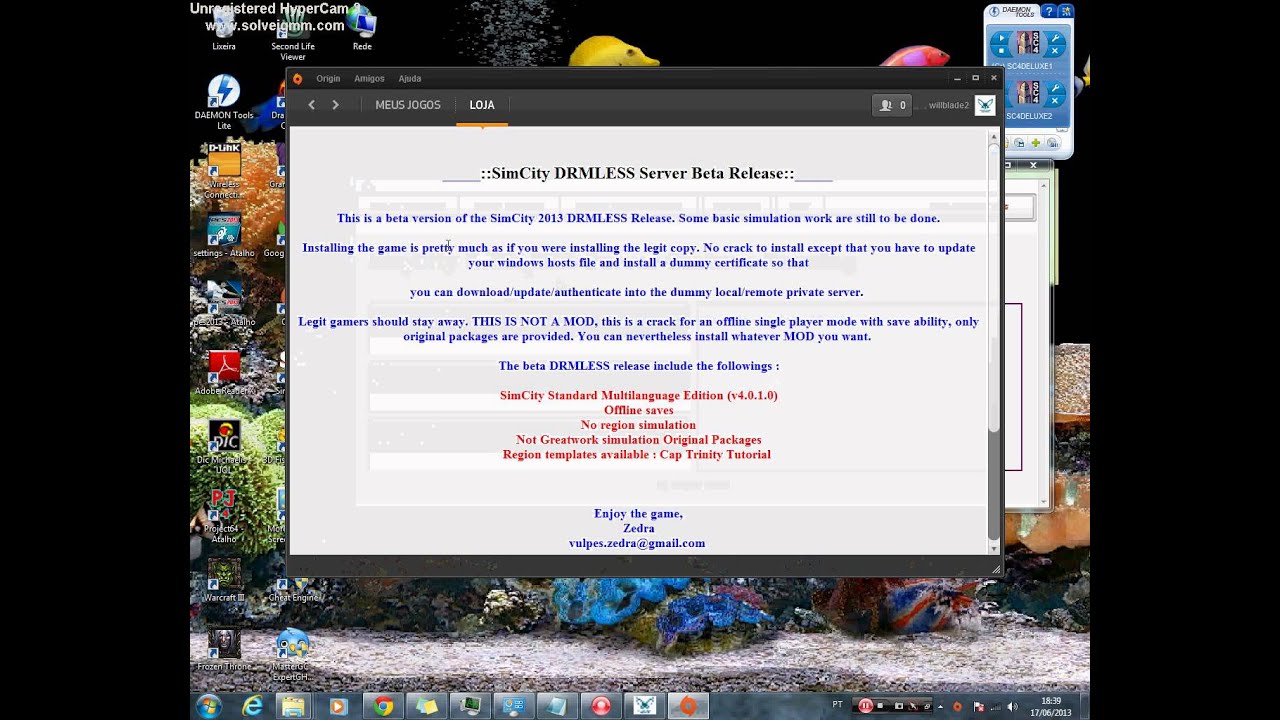Select the Frozen Throne desktop icon
This screenshot has width=1280, height=720.
(x=224, y=650)
